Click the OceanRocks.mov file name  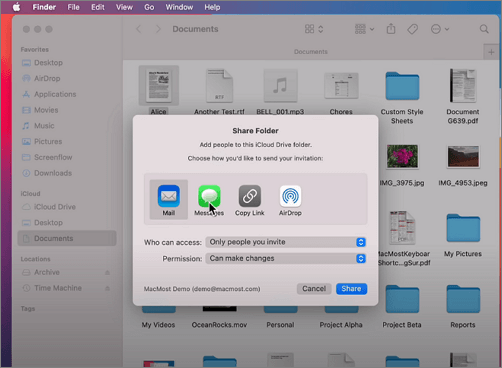tap(219, 325)
